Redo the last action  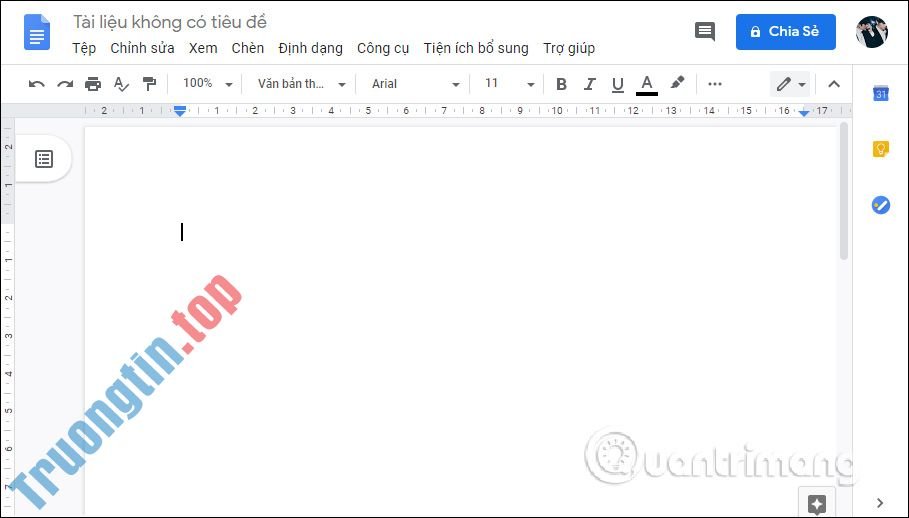pyautogui.click(x=65, y=85)
